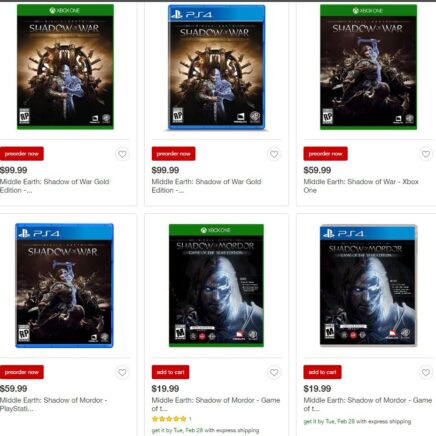The image size is (436, 436).
Task: Preorder the $59.99 PlayStation standard edition
Action: point(22,372)
